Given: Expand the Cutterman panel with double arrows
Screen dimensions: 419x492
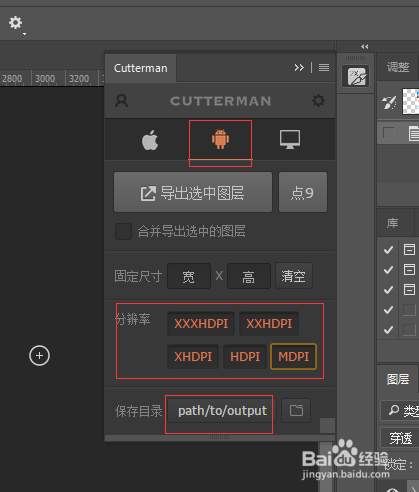Looking at the screenshot, I should click(x=299, y=68).
